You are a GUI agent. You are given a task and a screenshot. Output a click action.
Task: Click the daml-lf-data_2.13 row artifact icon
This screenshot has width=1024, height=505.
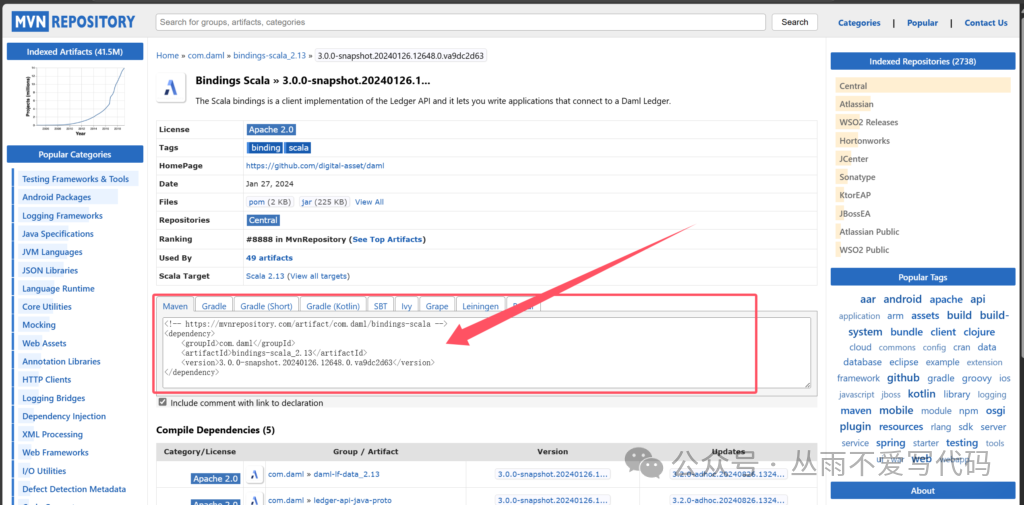(x=255, y=474)
